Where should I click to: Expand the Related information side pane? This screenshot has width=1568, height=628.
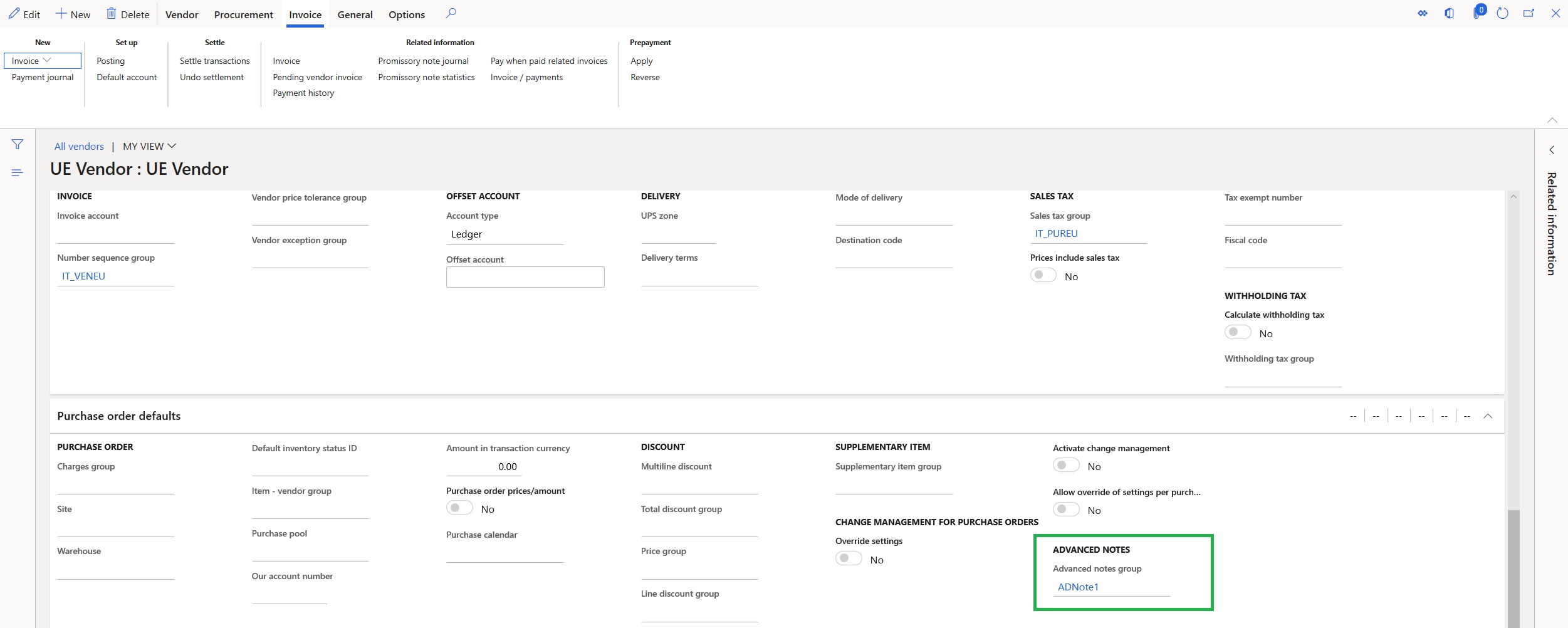(x=1552, y=150)
